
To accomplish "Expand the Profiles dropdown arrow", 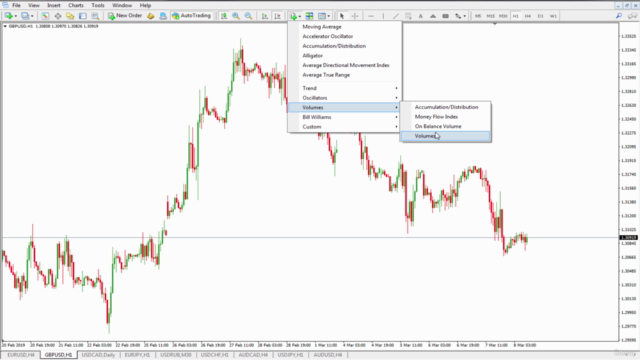I will point(32,16).
